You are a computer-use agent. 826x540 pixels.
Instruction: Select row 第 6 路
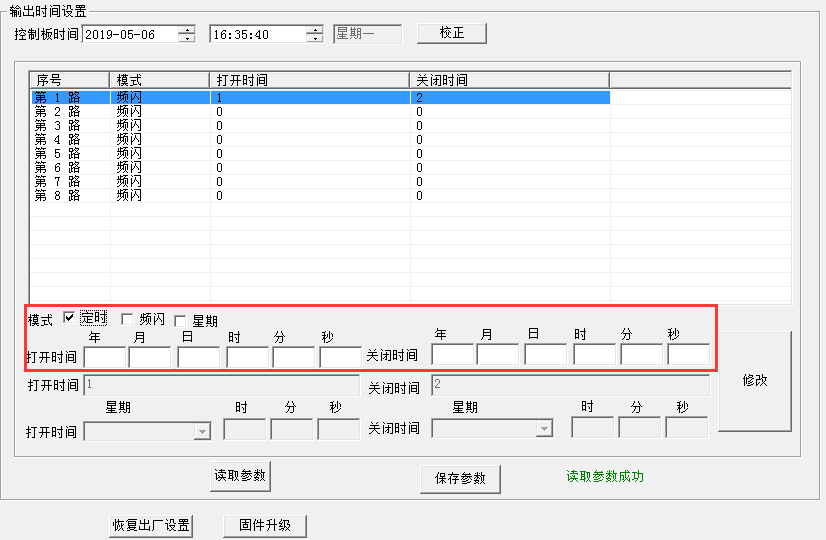320,168
